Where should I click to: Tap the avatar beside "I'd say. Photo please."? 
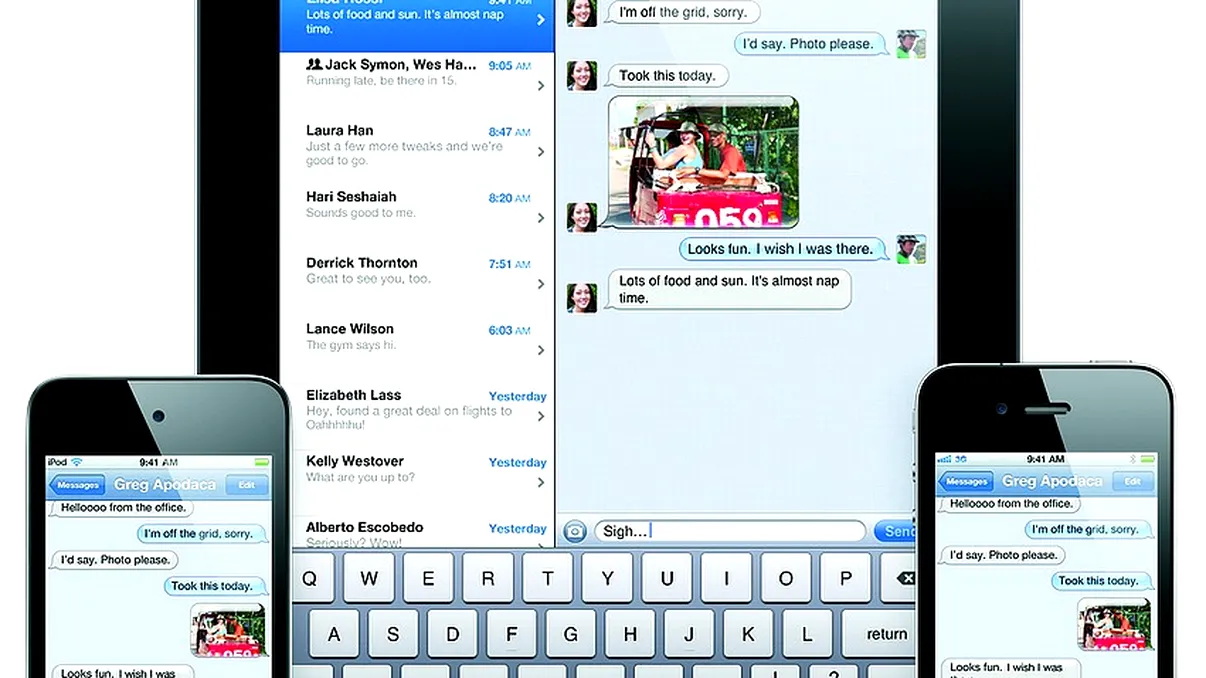910,44
